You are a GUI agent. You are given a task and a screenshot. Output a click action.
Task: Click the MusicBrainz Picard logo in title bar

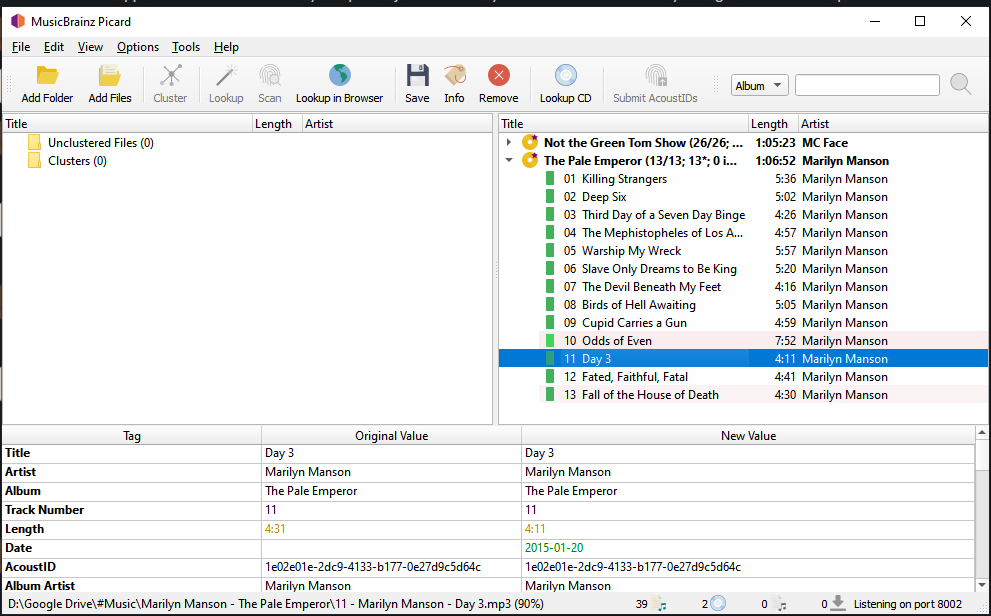tap(18, 21)
